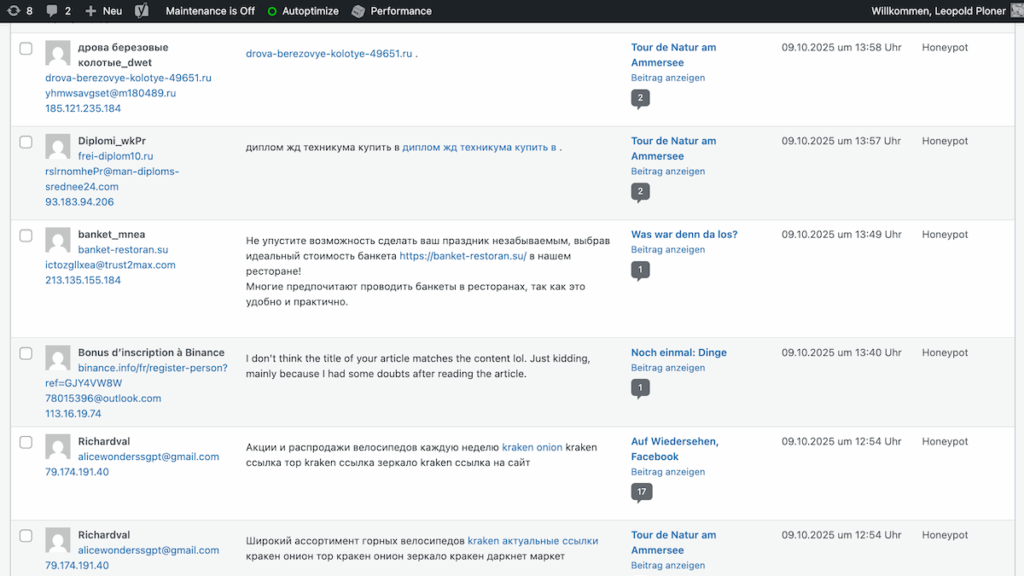Click comment count bubble for Was war denn da los?
The height and width of the screenshot is (576, 1024).
point(641,269)
